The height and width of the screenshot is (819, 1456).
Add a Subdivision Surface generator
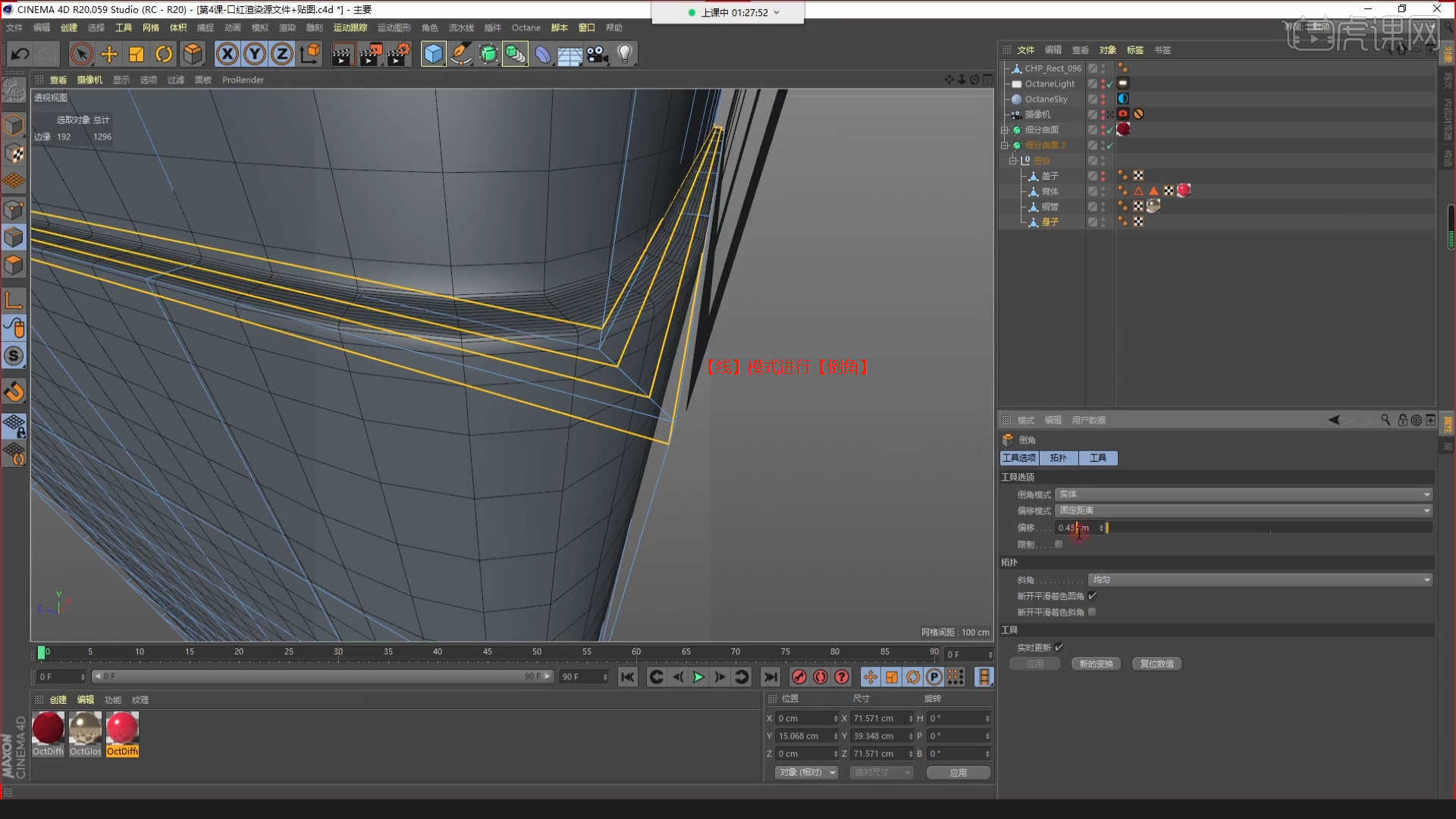pos(488,54)
